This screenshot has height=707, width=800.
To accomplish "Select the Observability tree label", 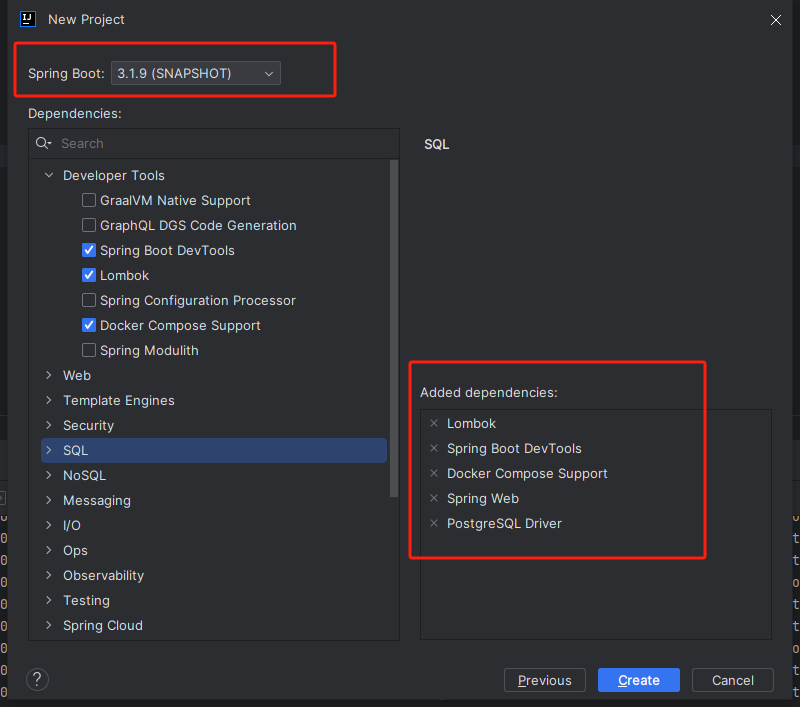I will pyautogui.click(x=104, y=575).
